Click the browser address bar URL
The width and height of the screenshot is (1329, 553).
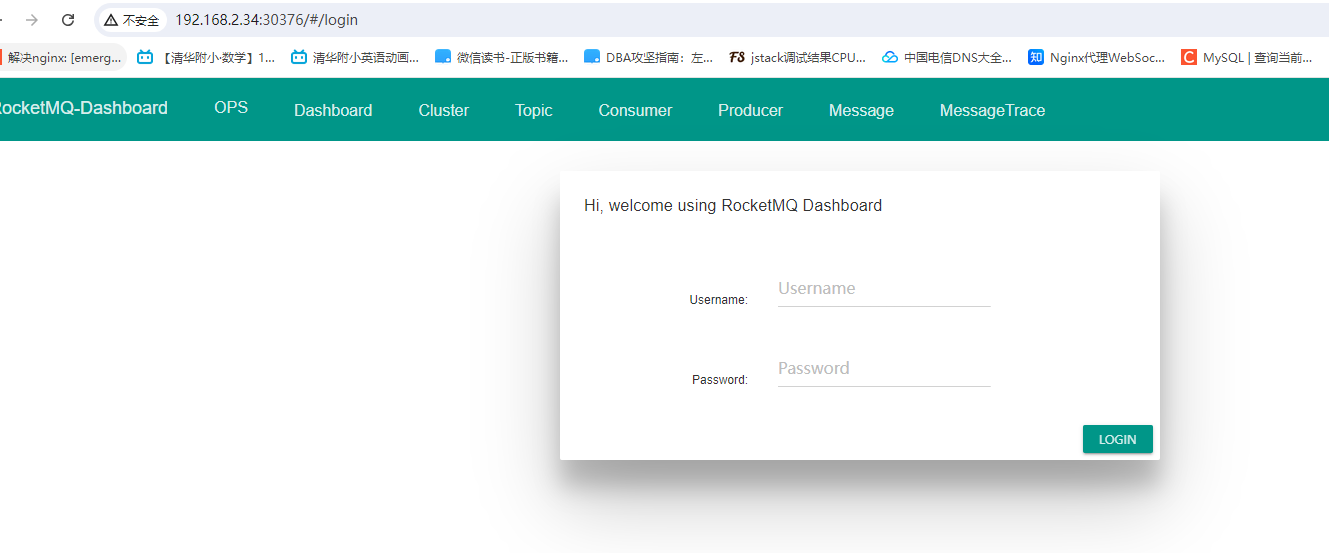(x=266, y=20)
